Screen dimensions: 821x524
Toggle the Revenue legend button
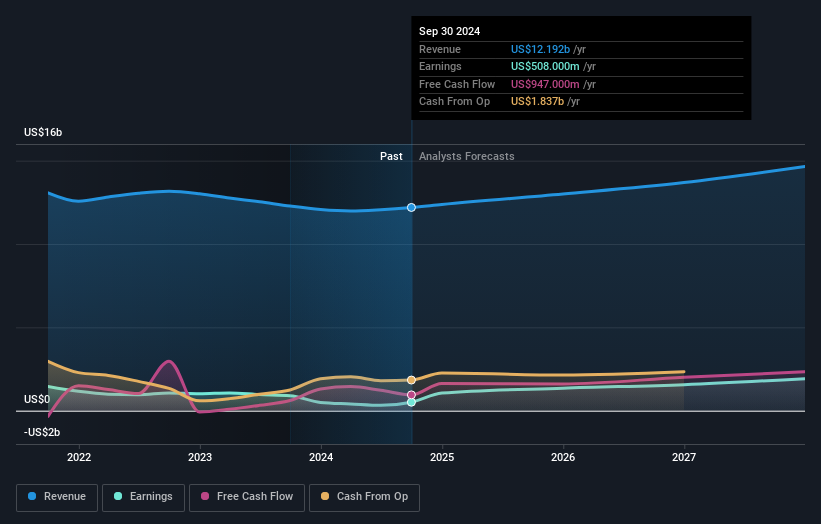57,497
